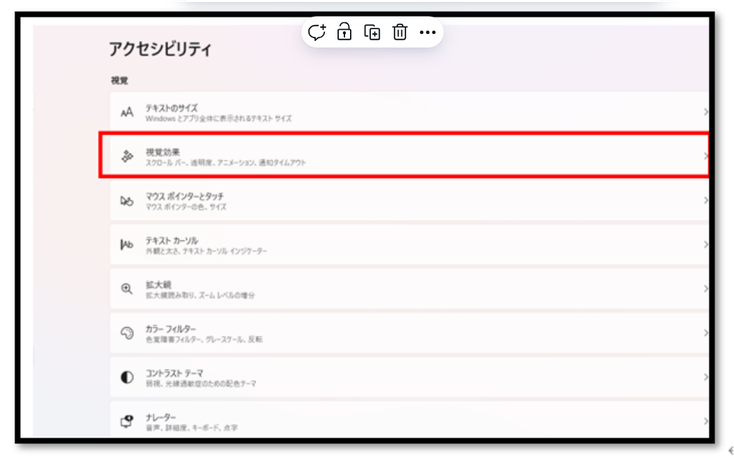Screen dimensions: 734x460
Task: Open the コントラスト テーマ setting
Action: (409, 377)
